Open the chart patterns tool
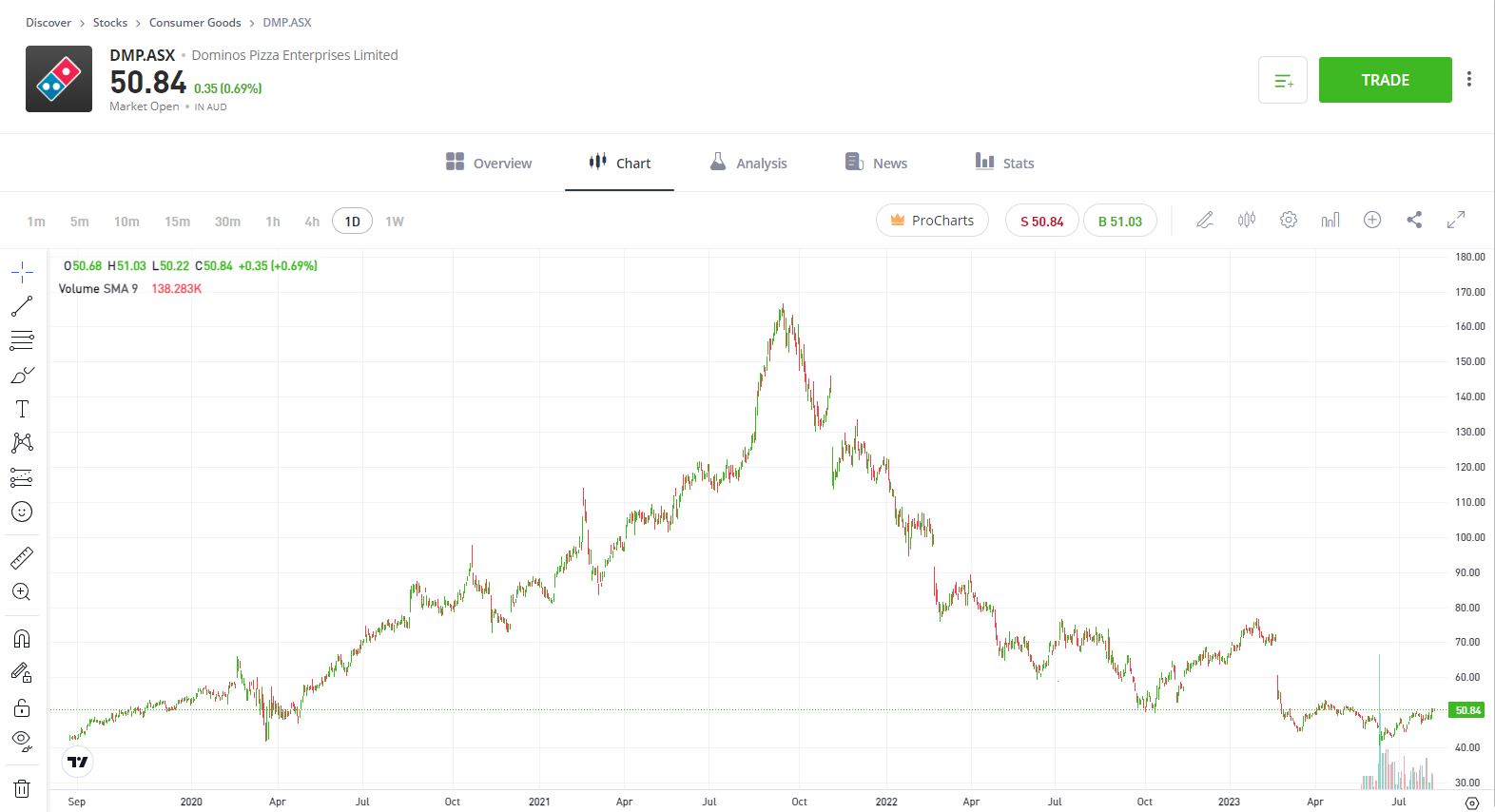 22,443
